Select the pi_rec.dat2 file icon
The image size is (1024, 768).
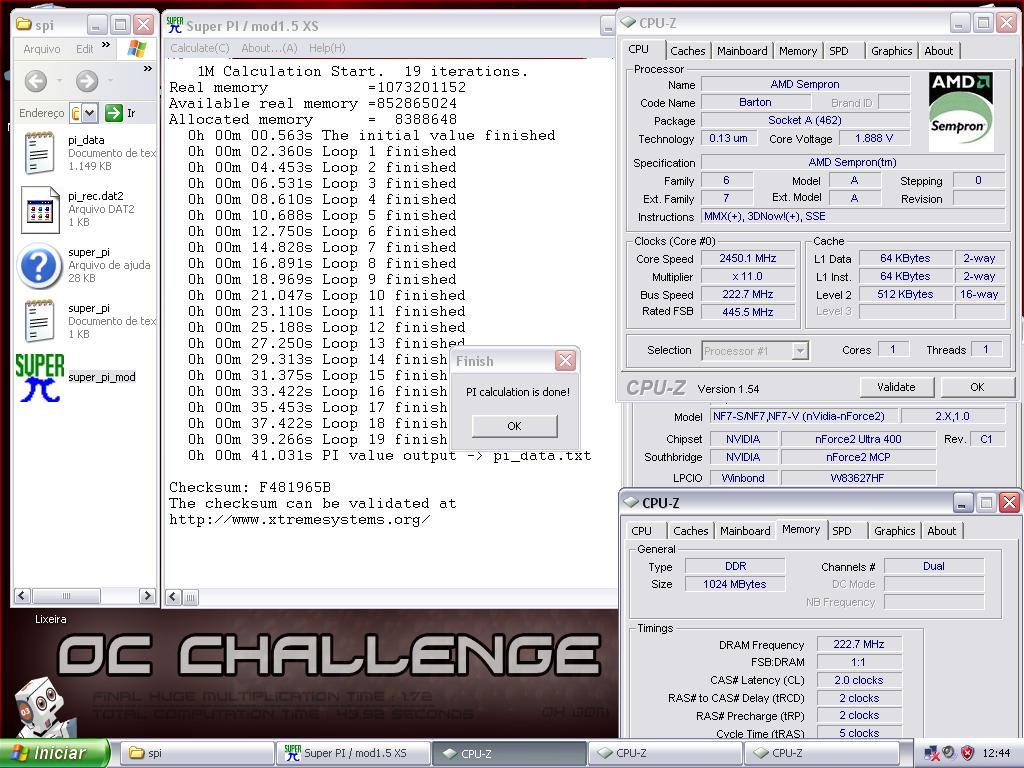click(x=40, y=210)
